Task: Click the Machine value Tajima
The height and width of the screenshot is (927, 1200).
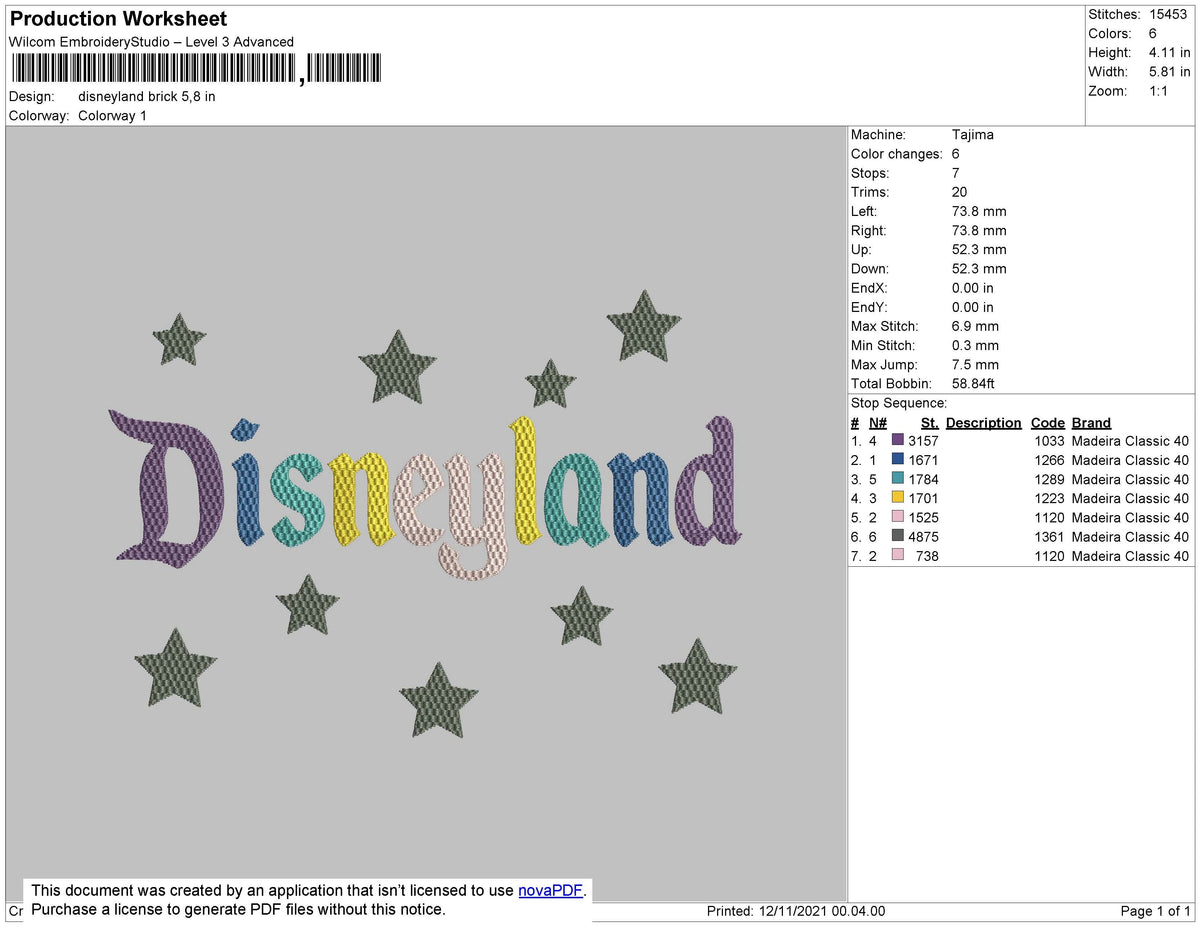Action: (973, 135)
